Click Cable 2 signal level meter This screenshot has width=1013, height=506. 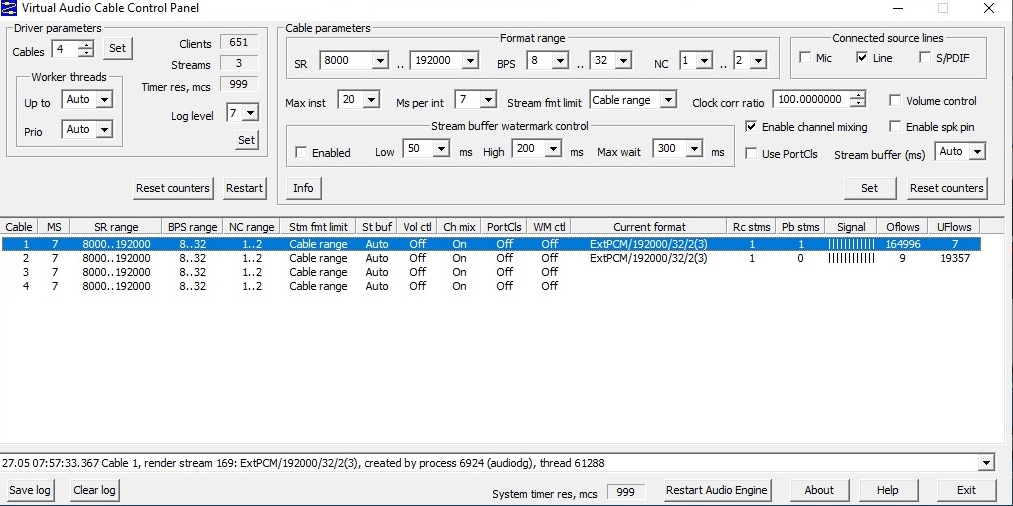coord(851,258)
